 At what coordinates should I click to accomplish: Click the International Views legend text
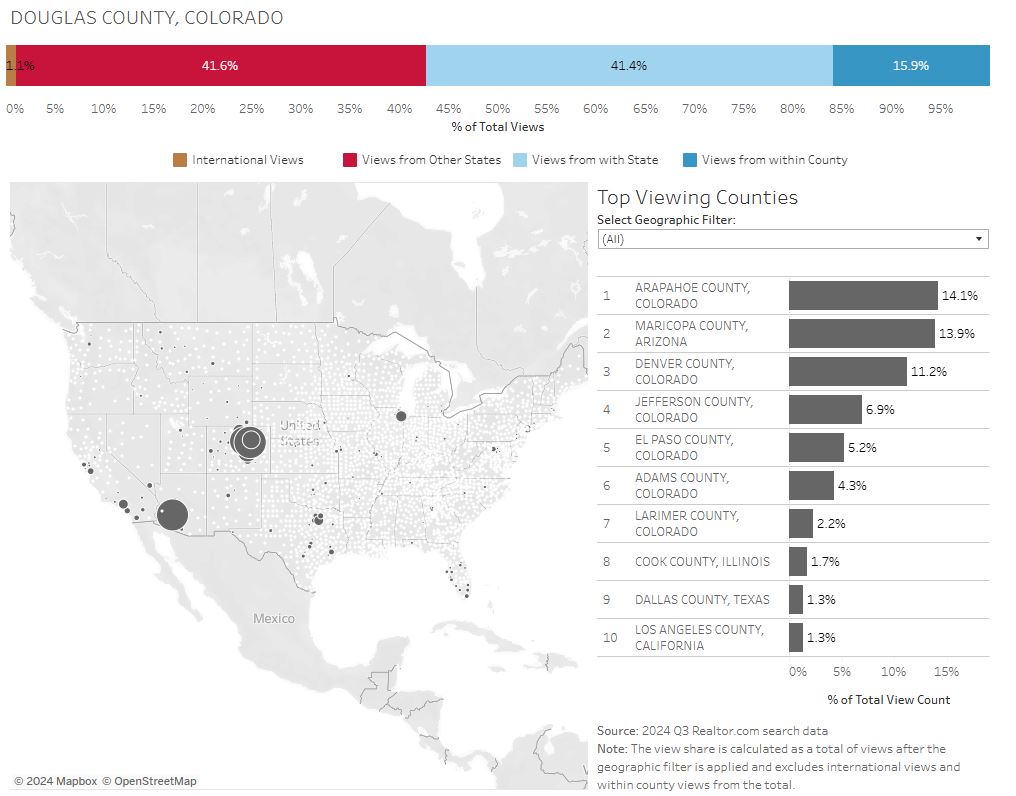coord(248,160)
